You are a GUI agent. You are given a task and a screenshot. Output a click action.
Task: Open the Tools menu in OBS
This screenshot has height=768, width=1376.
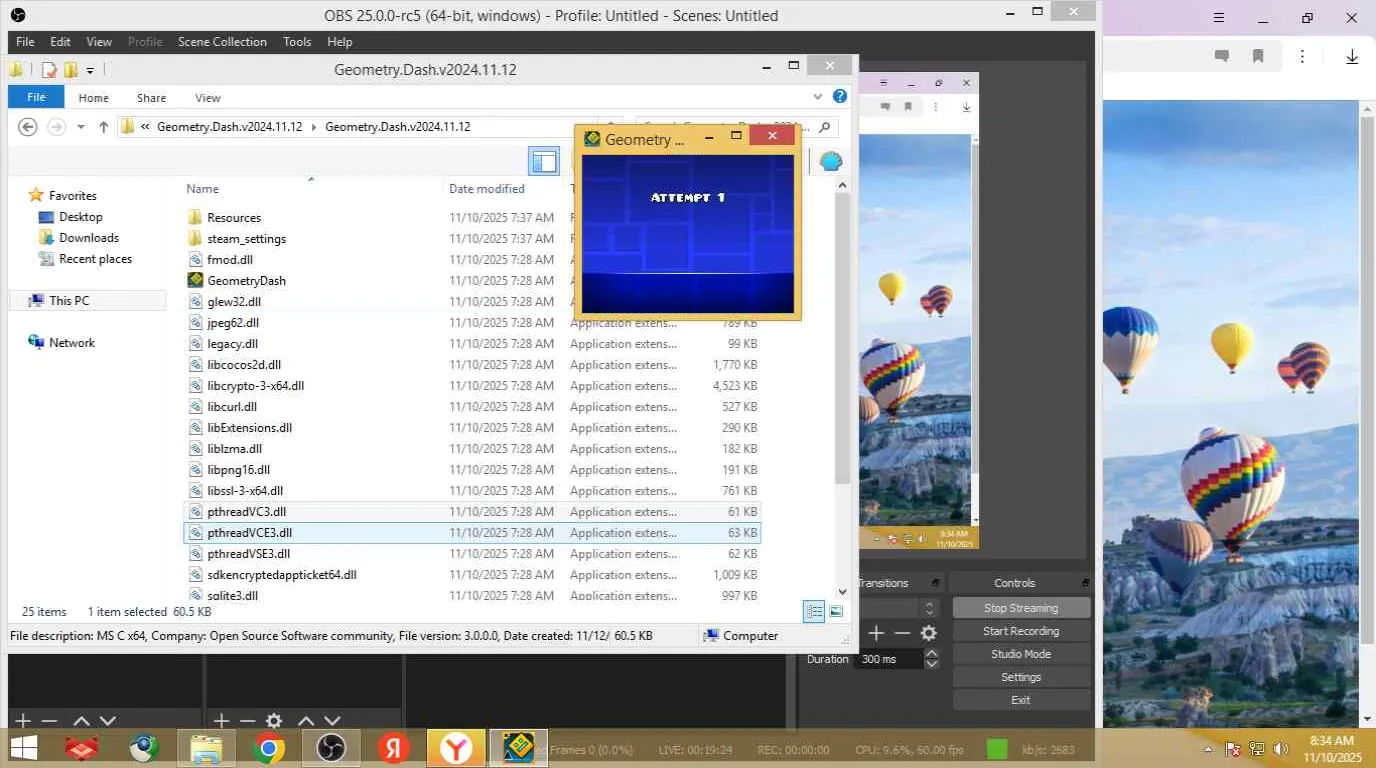coord(297,42)
